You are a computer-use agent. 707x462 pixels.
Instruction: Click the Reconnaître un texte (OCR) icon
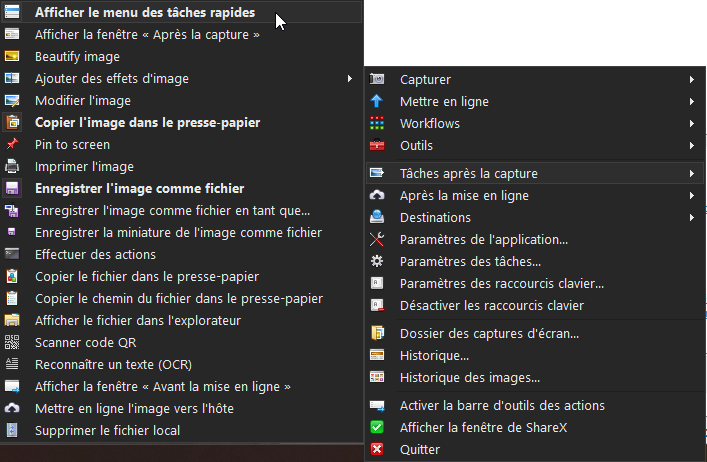pyautogui.click(x=12, y=364)
